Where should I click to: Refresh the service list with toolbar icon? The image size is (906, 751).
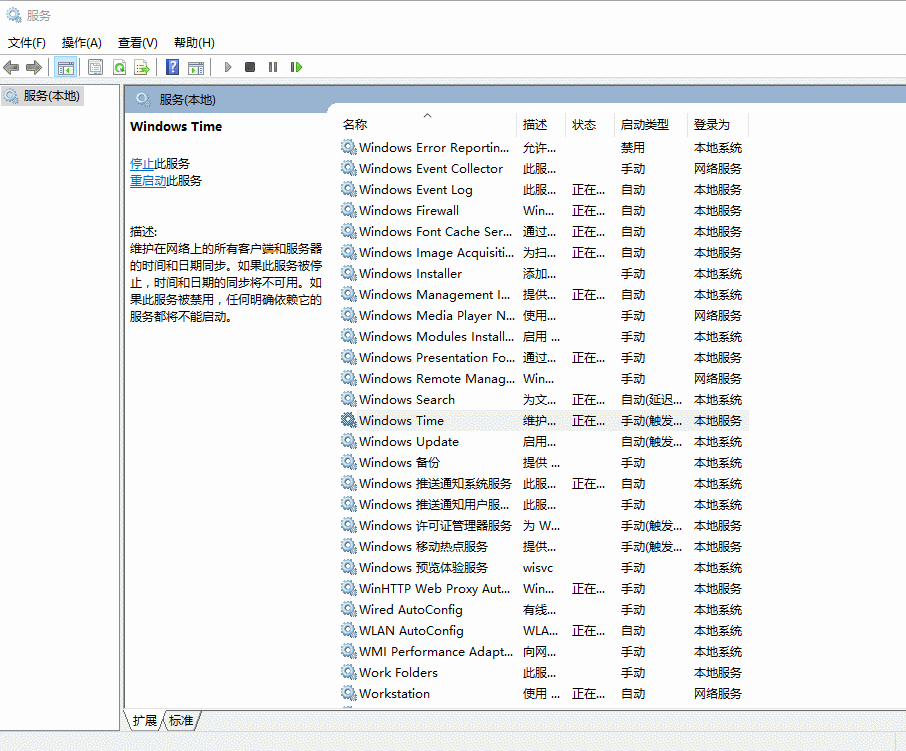click(118, 66)
